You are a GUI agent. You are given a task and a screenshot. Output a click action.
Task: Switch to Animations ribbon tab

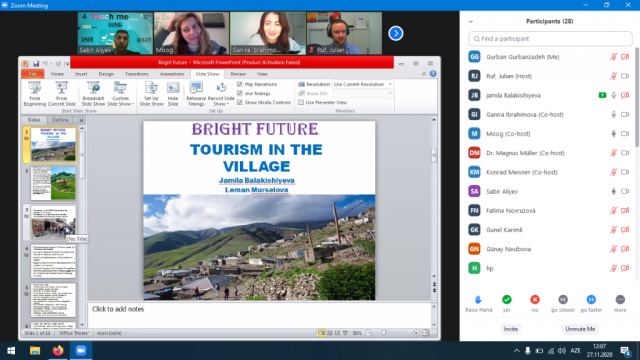(x=172, y=74)
